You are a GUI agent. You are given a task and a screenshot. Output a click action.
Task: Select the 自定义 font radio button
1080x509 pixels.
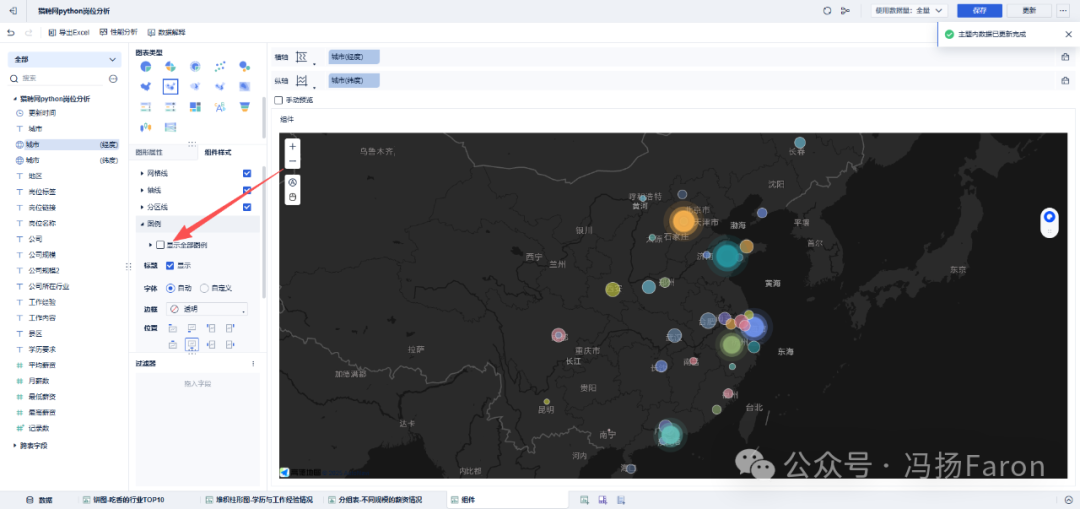(x=204, y=288)
